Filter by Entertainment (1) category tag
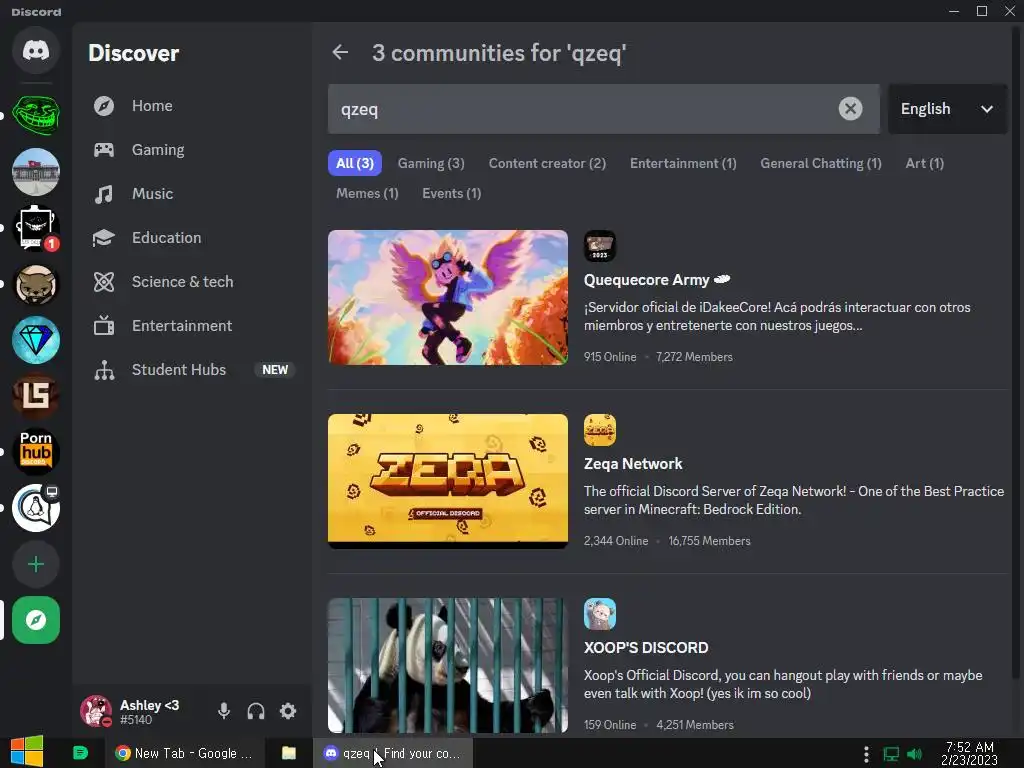1024x768 pixels. (683, 163)
